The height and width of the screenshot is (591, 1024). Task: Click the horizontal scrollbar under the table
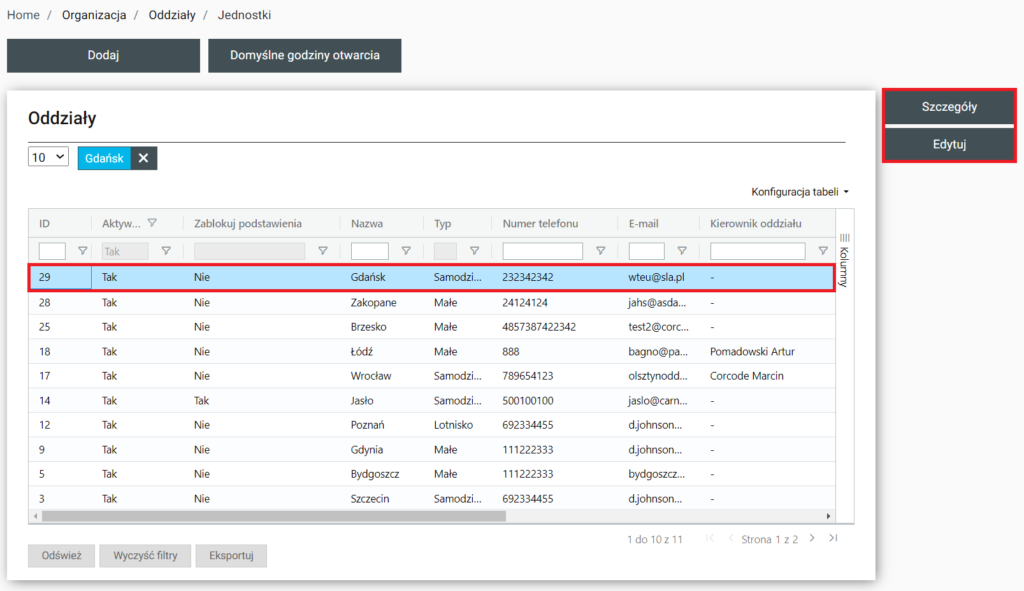(272, 516)
